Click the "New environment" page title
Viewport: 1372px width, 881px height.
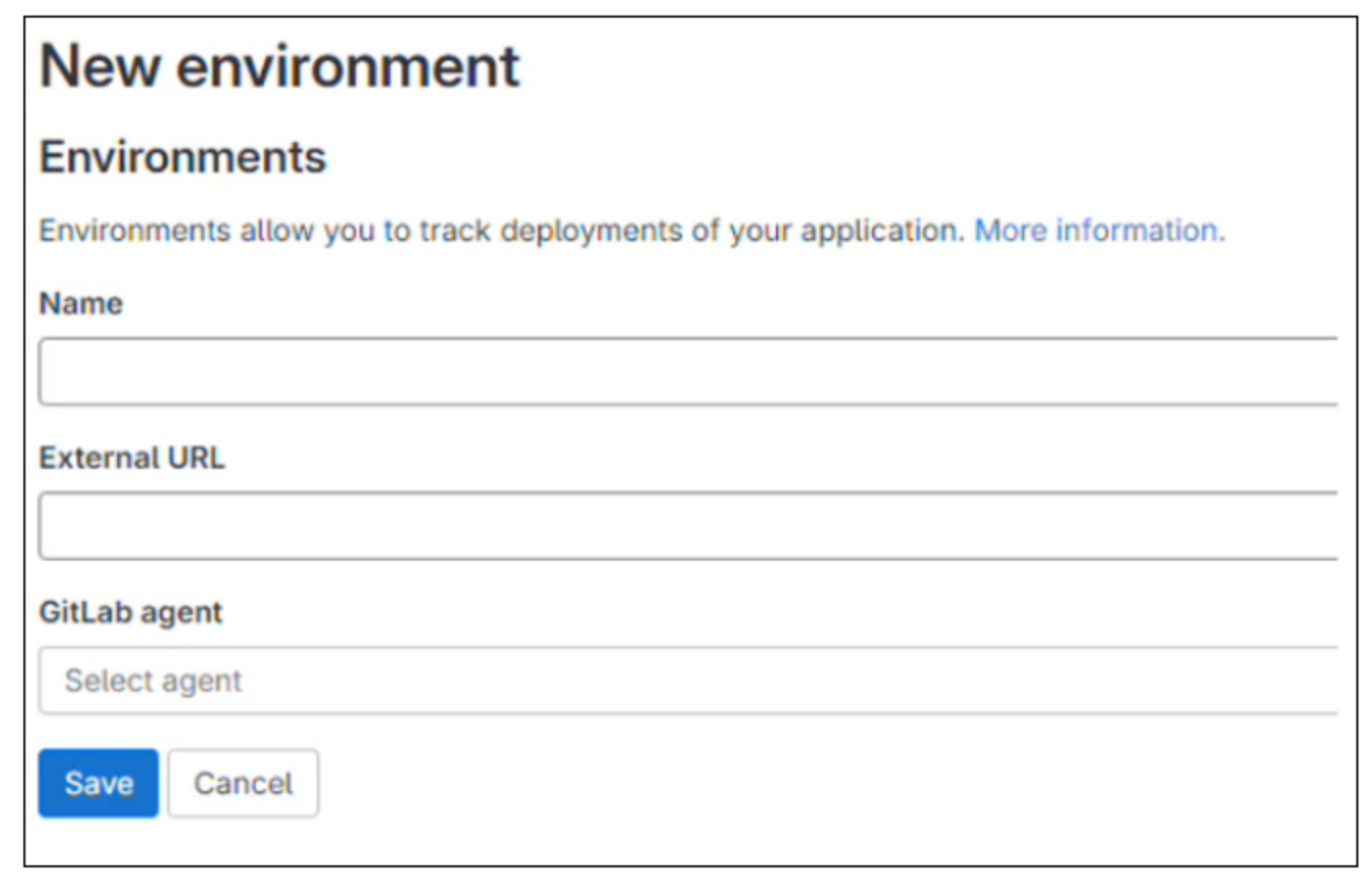pos(279,66)
